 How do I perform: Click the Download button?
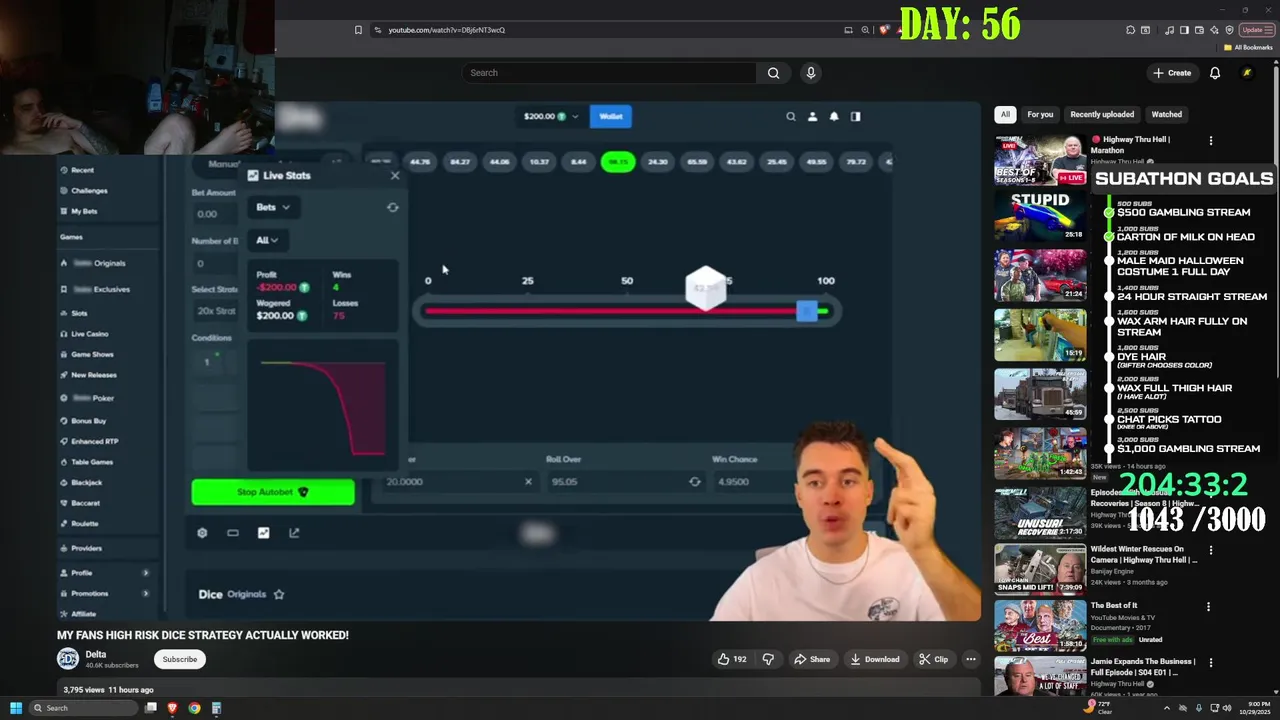coord(875,659)
